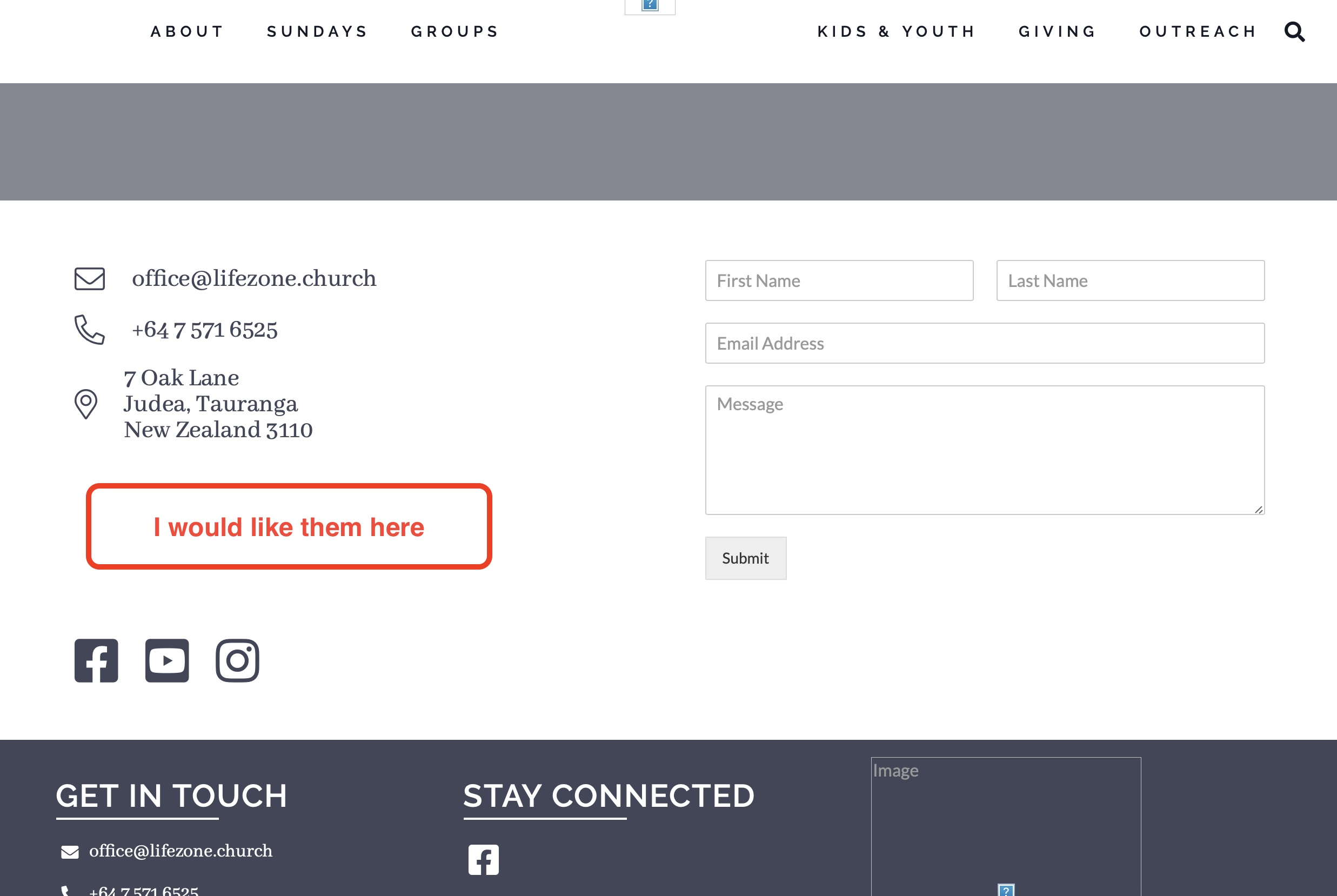Click the footer envelope icon
This screenshot has width=1337, height=896.
(70, 852)
